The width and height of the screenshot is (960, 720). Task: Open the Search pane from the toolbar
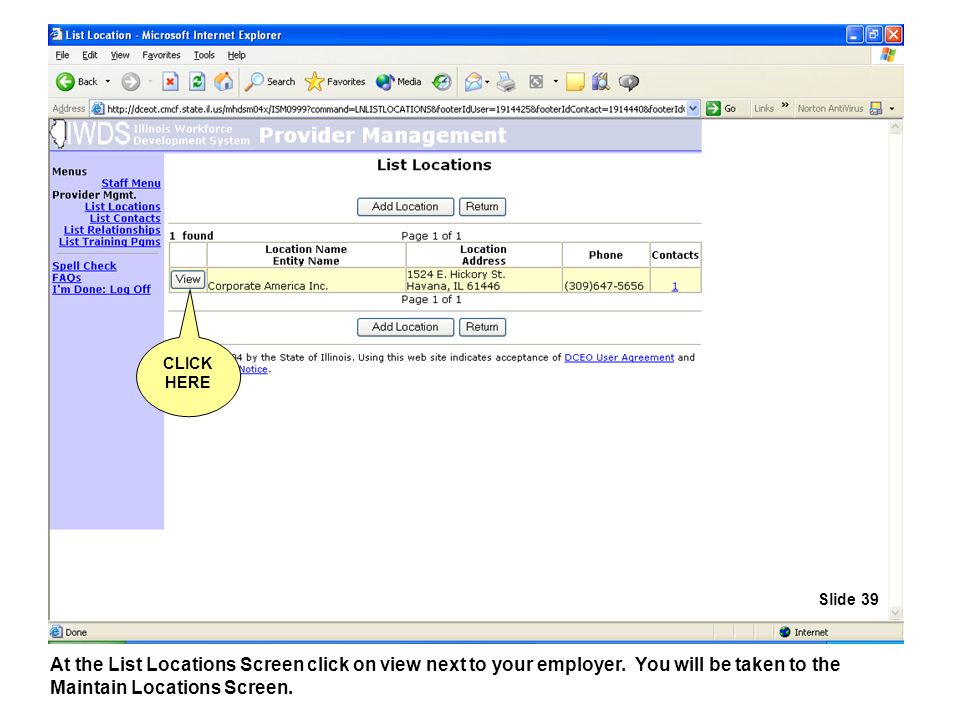(269, 81)
